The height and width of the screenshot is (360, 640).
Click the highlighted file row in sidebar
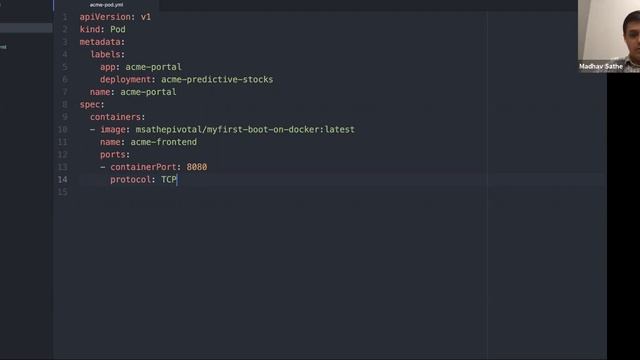(x=26, y=28)
